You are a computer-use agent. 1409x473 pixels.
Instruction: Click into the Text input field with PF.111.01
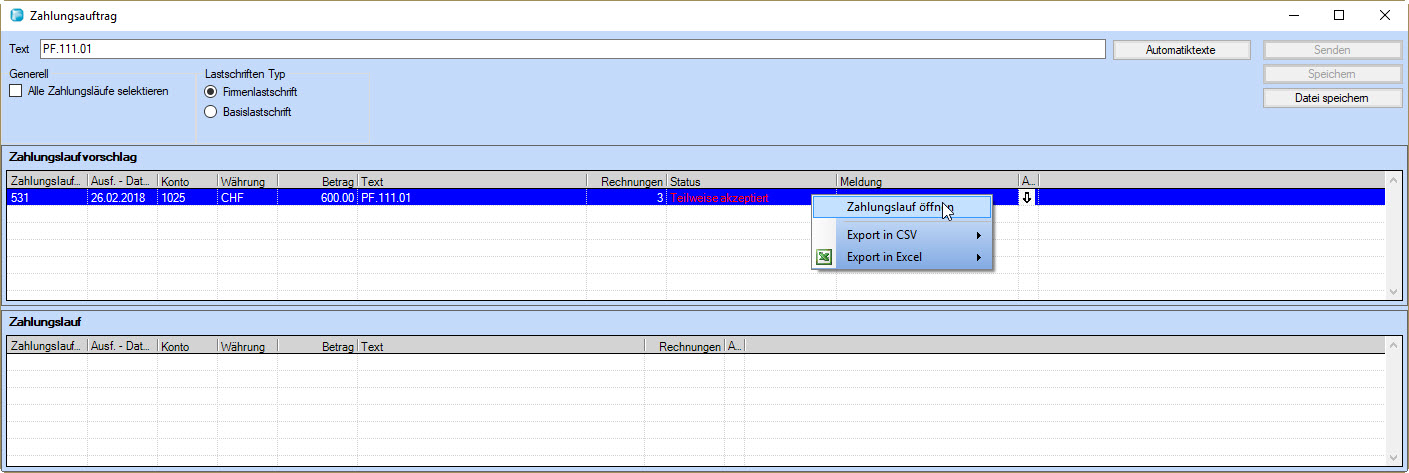point(572,49)
